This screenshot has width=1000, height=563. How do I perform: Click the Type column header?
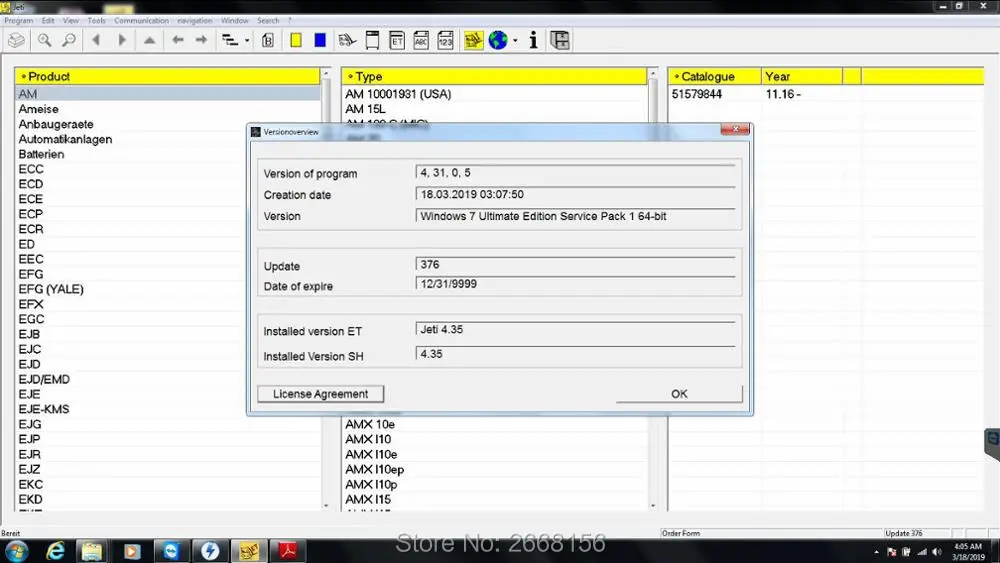(494, 77)
